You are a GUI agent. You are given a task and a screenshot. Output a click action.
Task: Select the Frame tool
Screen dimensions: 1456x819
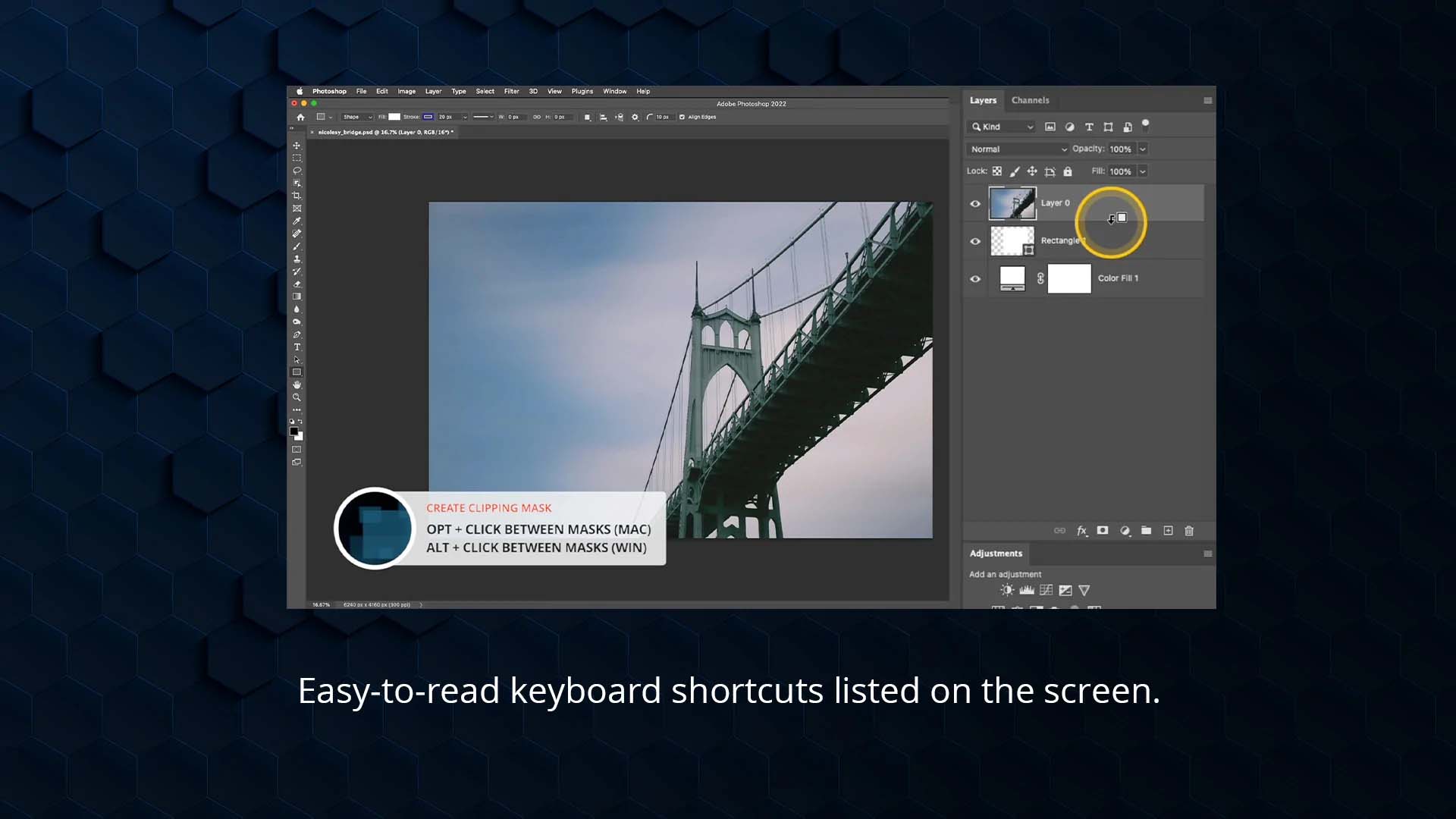297,209
